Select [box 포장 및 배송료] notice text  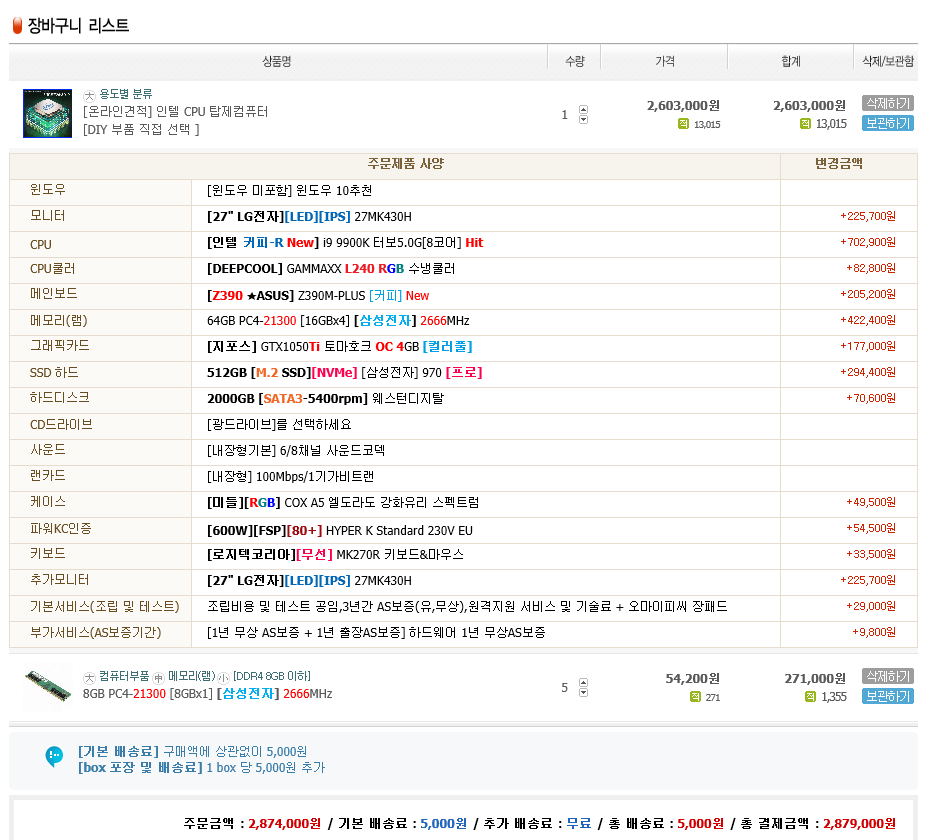(201, 767)
